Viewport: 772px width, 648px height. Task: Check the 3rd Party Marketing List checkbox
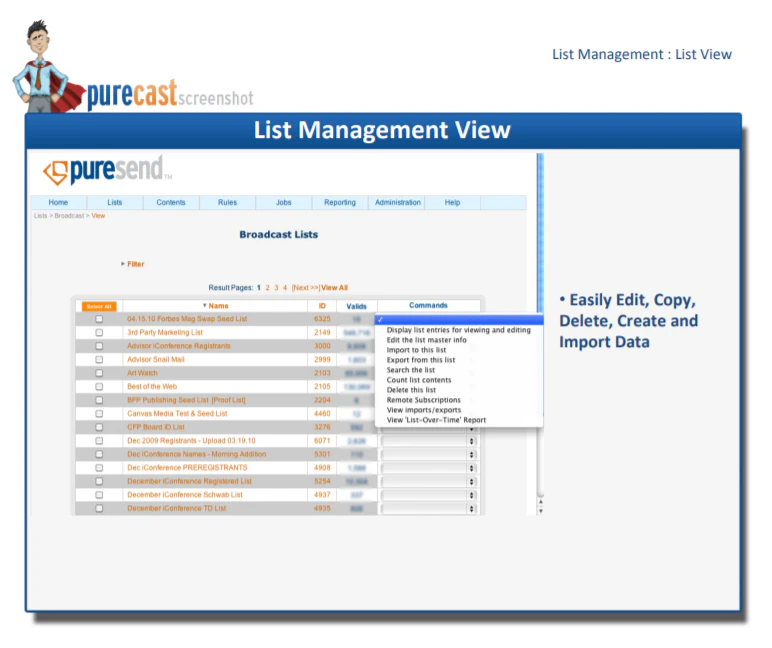coord(99,332)
